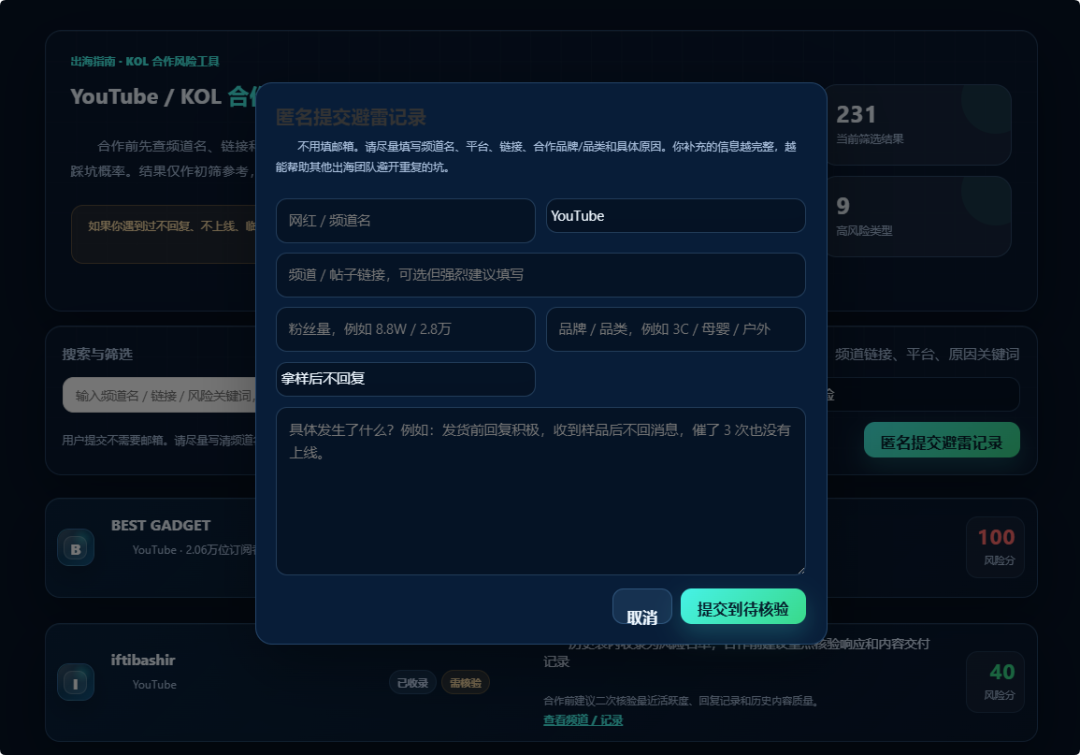1080x755 pixels.
Task: Click the 取消 button in dialog
Action: point(642,608)
